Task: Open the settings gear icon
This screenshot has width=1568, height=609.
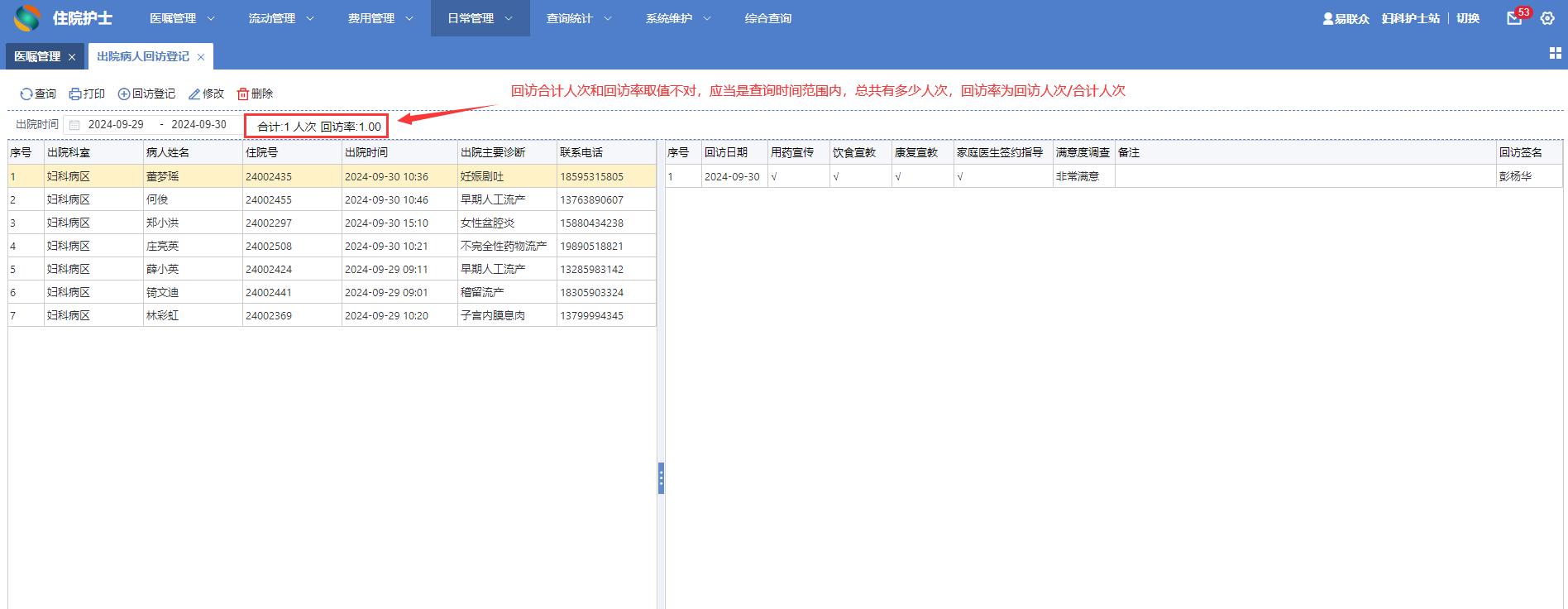Action: [x=1547, y=18]
